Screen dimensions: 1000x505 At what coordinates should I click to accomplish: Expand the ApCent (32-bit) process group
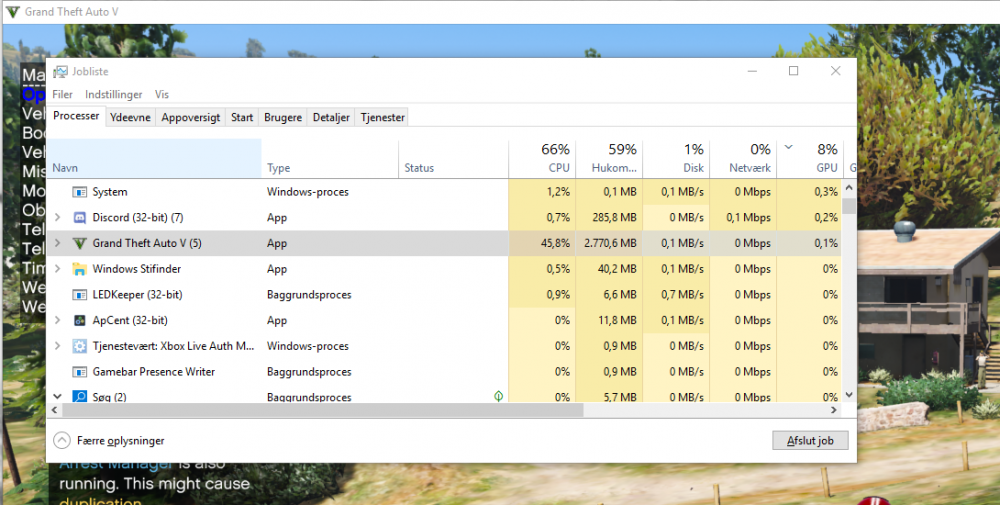pos(57,320)
